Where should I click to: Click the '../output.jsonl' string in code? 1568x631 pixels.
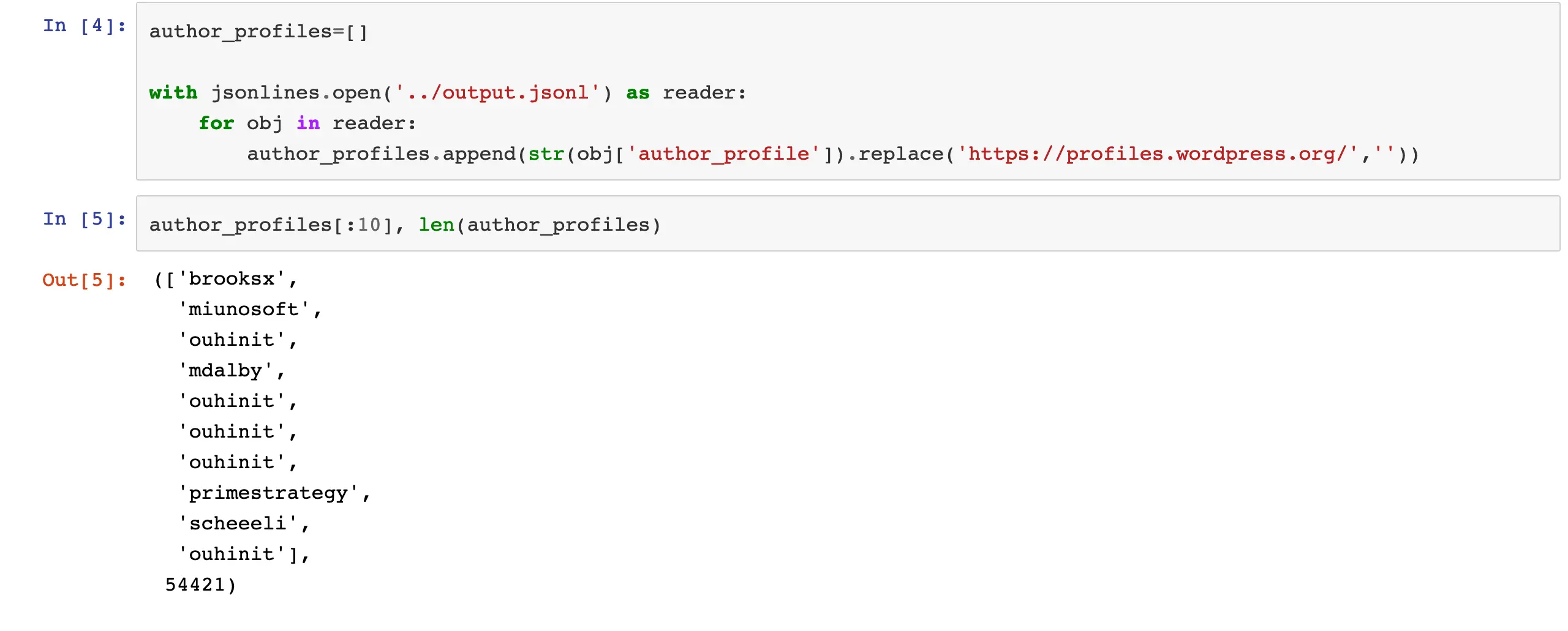tap(497, 93)
